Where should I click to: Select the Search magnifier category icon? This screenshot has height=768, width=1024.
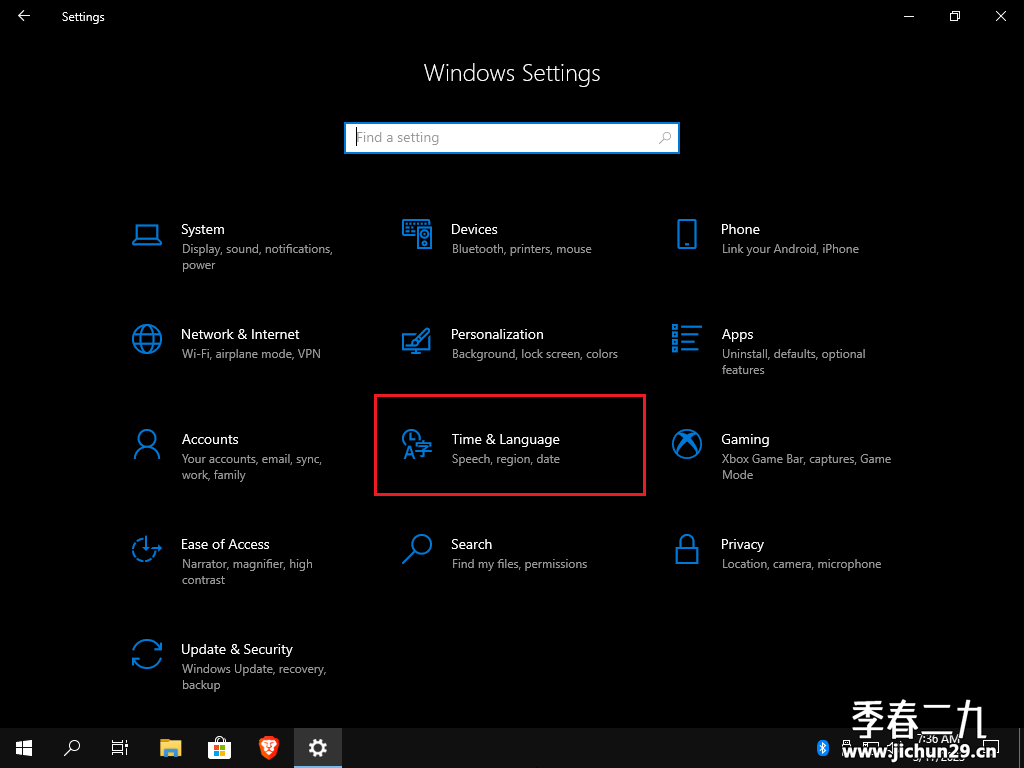click(417, 549)
